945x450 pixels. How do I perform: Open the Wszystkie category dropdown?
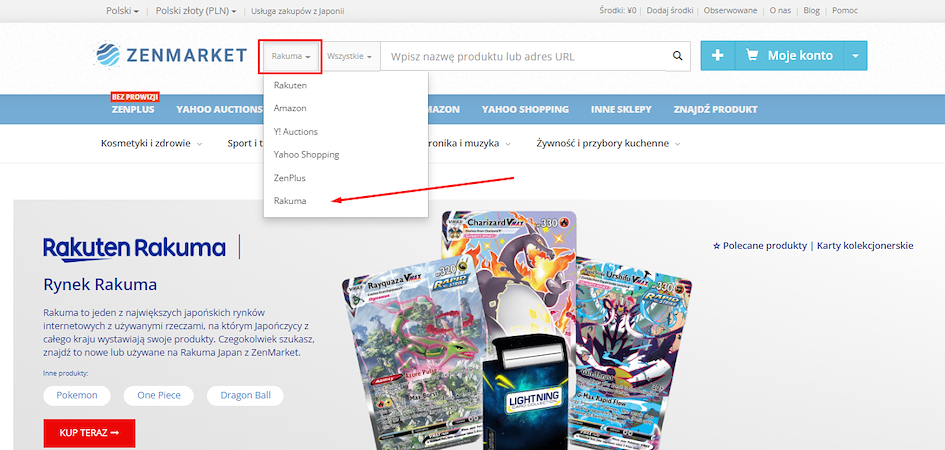[350, 56]
